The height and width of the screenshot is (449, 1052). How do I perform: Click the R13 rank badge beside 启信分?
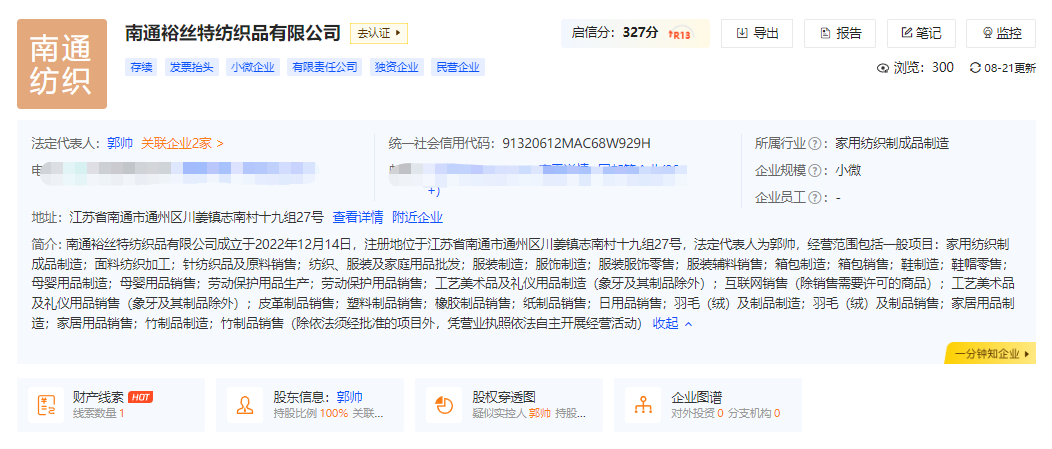pyautogui.click(x=680, y=34)
